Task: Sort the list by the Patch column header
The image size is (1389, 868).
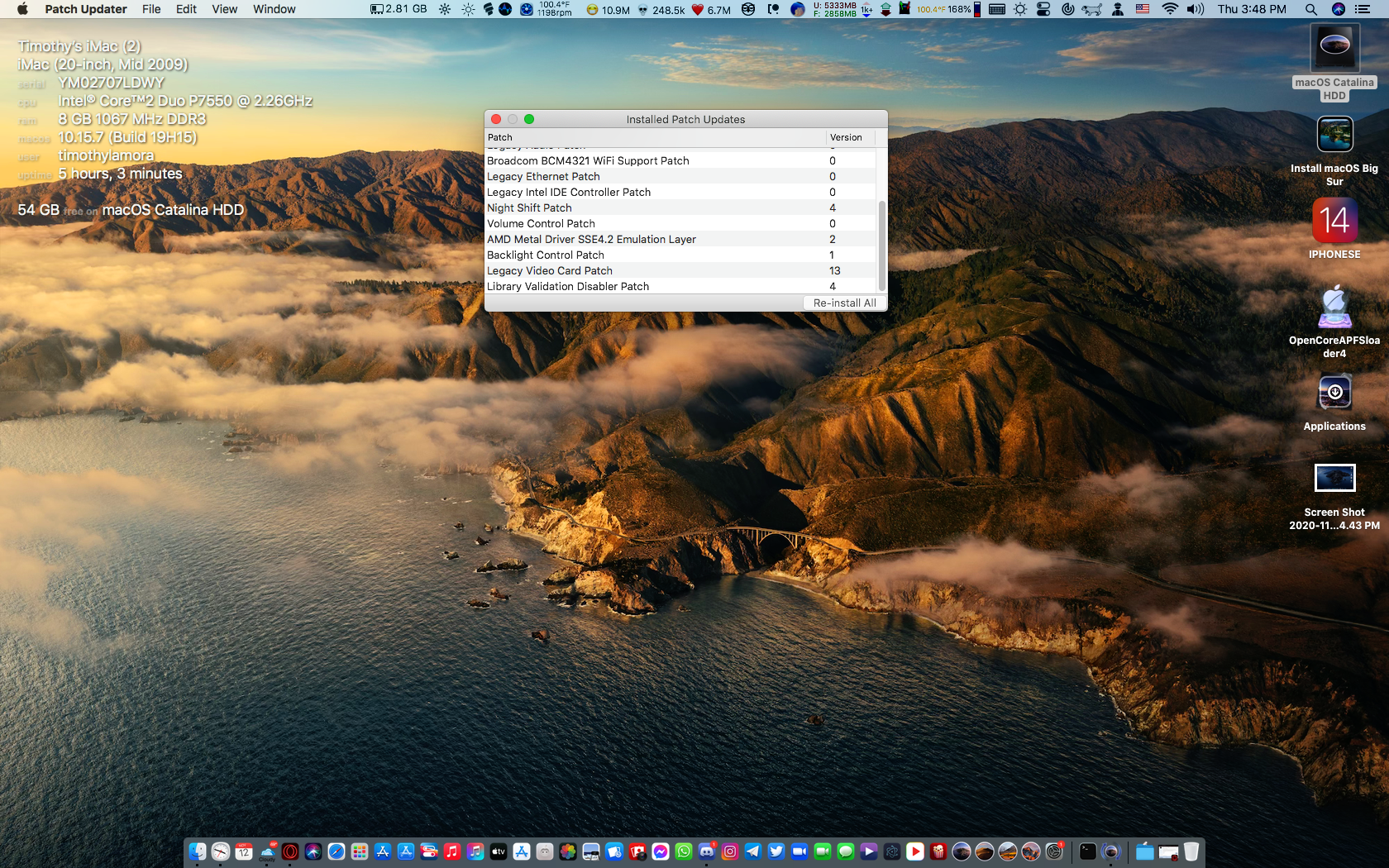Action: pyautogui.click(x=655, y=137)
